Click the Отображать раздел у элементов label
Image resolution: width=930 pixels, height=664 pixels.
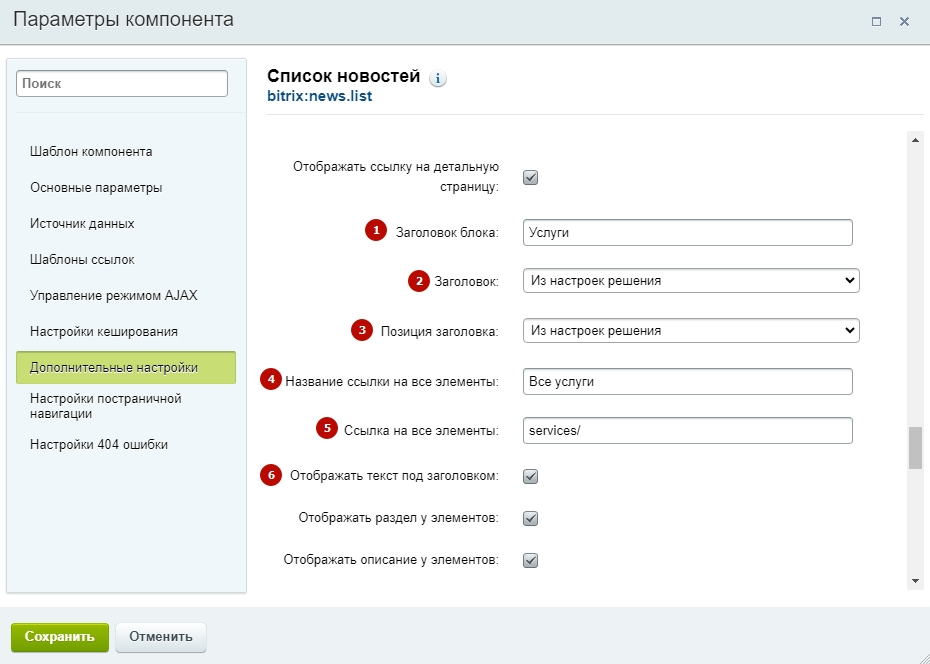click(399, 518)
